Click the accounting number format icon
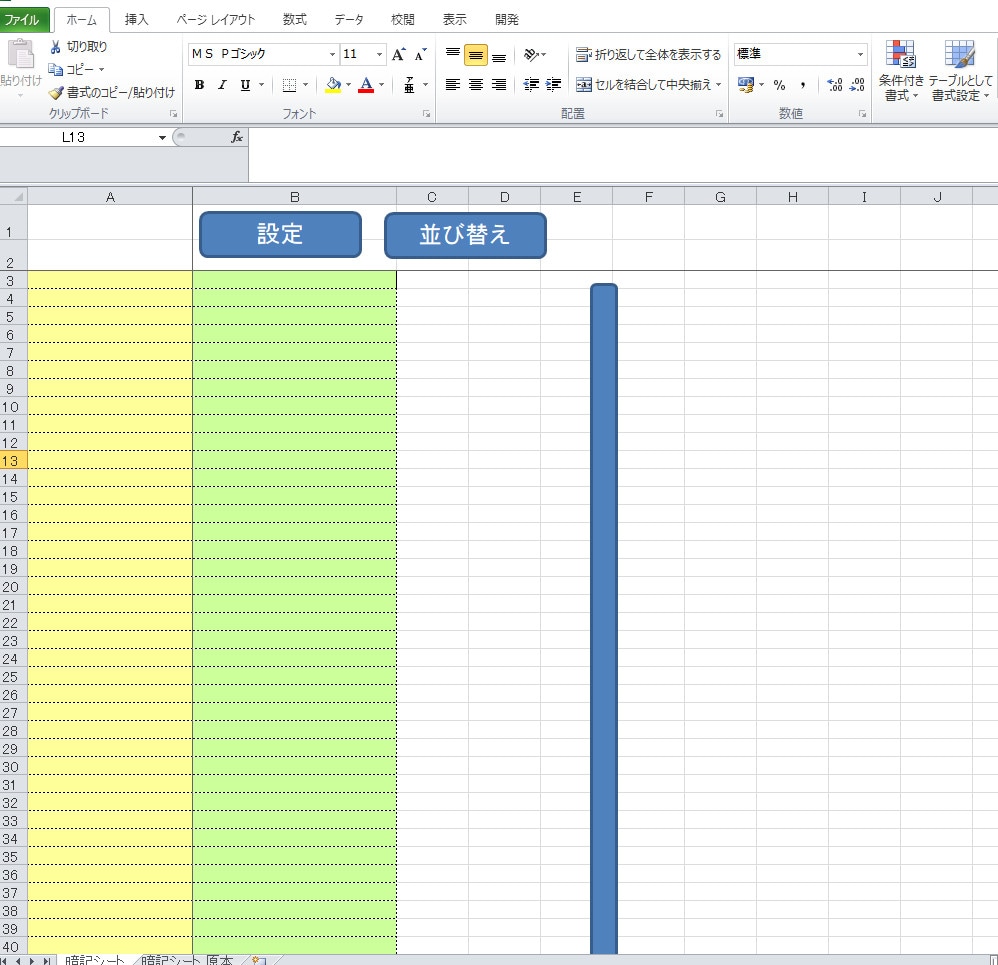Viewport: 998px width, 965px height. pyautogui.click(x=745, y=85)
